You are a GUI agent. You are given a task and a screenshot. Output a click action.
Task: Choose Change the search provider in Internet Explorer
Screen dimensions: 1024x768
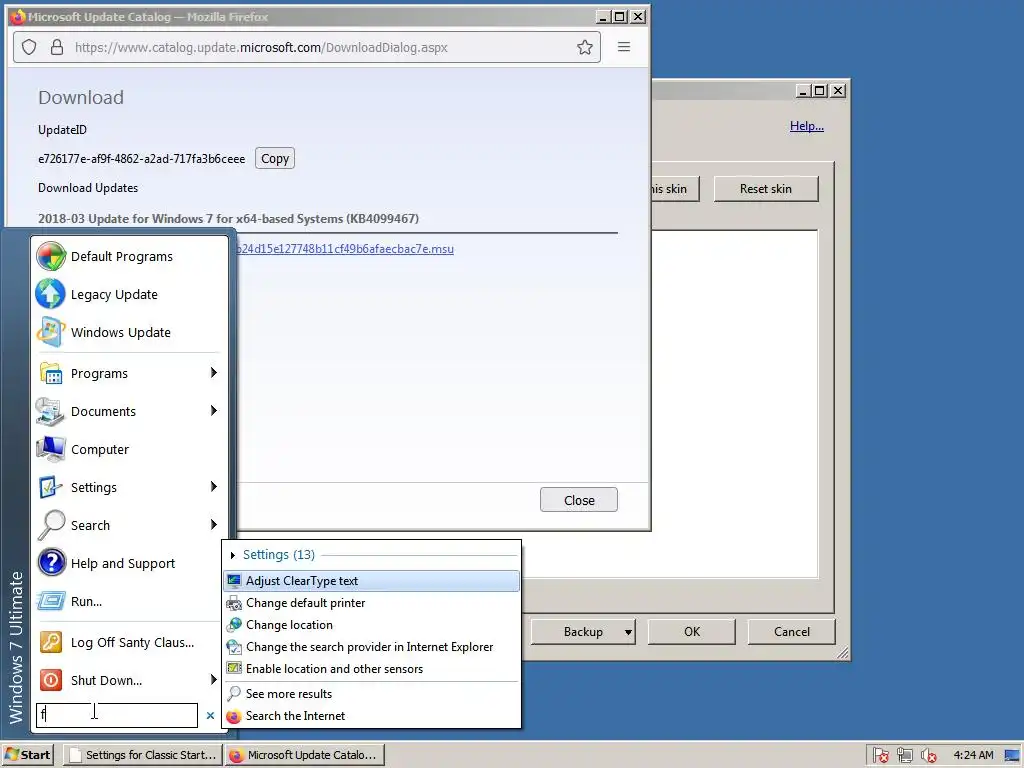pyautogui.click(x=372, y=647)
